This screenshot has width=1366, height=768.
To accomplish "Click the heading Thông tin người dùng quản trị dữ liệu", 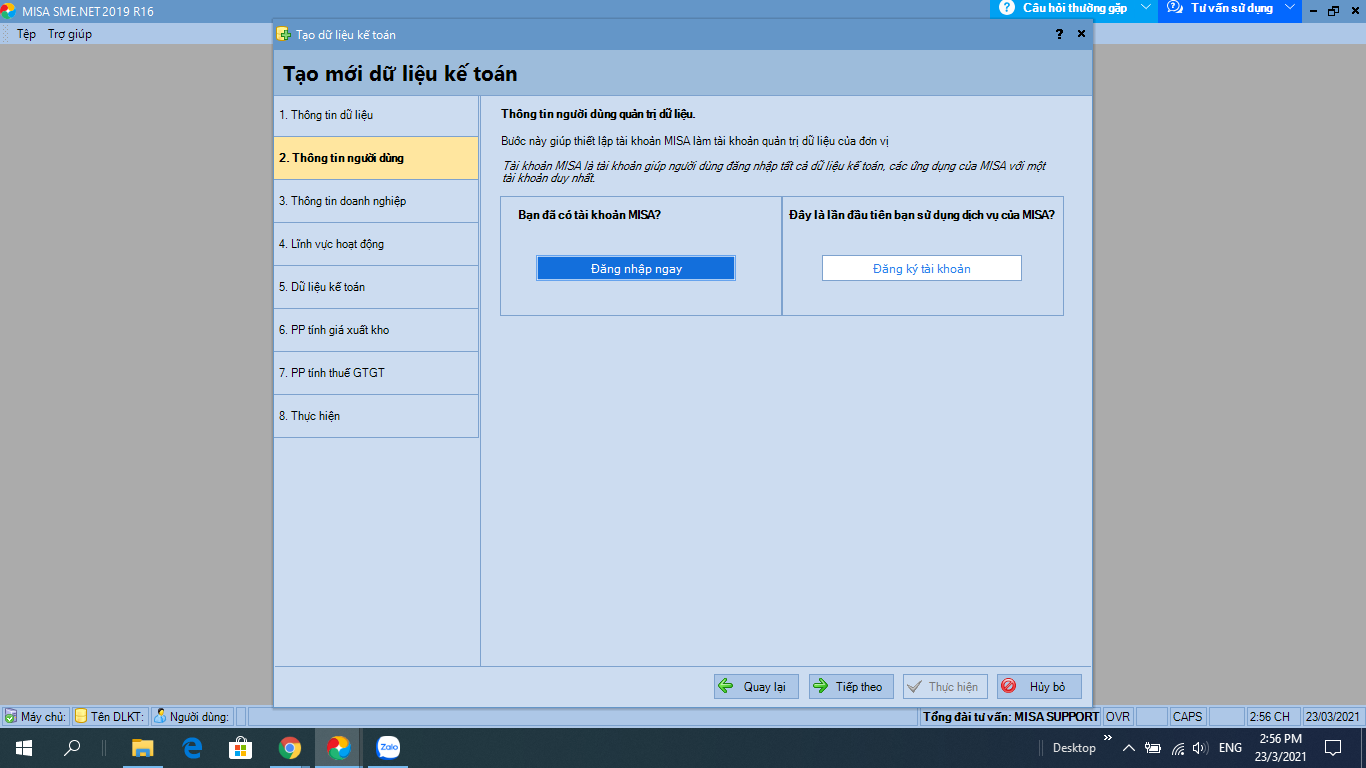I will [x=598, y=114].
